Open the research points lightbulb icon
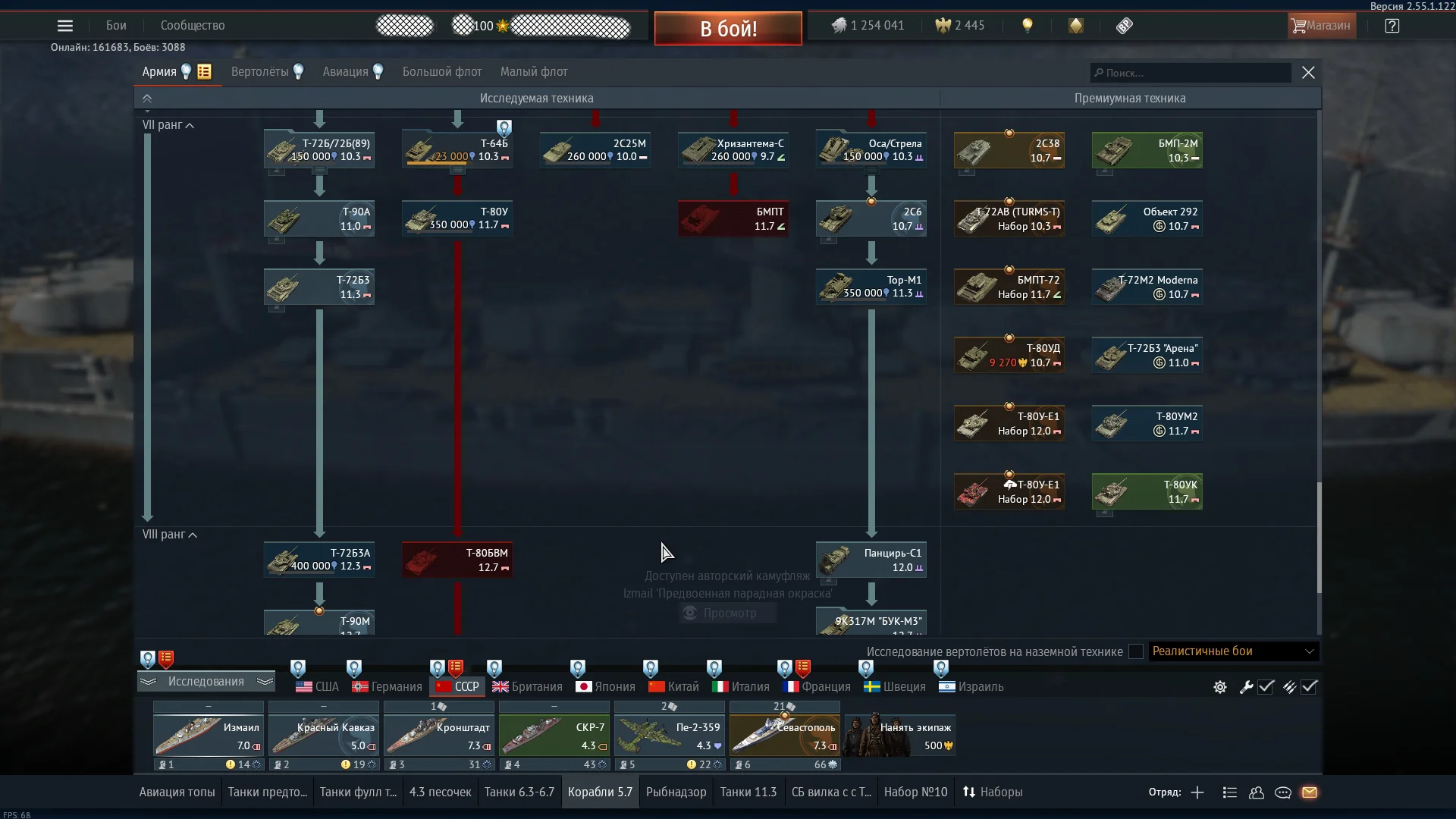The height and width of the screenshot is (819, 1456). 1028,26
